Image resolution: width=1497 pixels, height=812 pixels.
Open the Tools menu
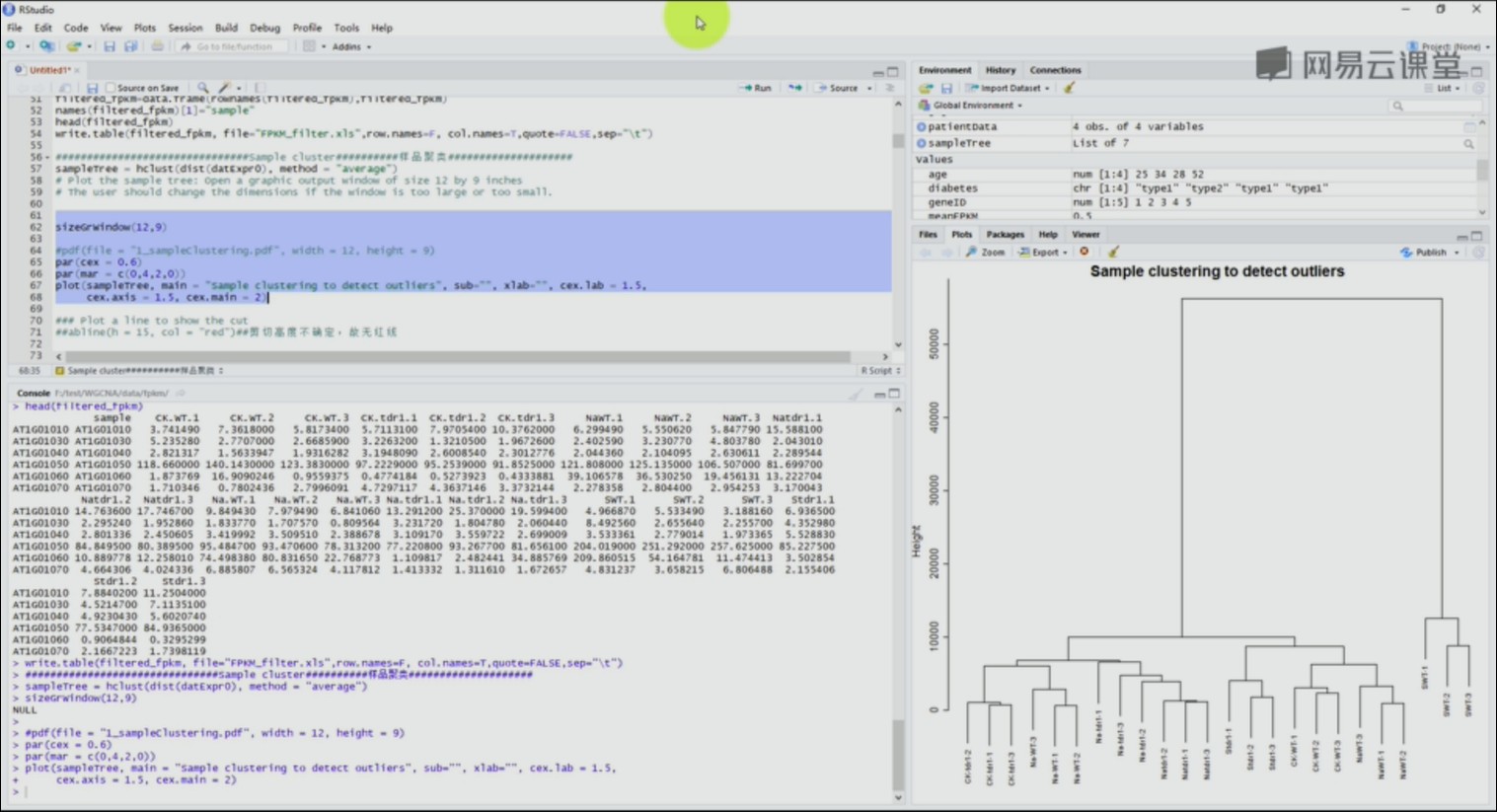(x=346, y=28)
